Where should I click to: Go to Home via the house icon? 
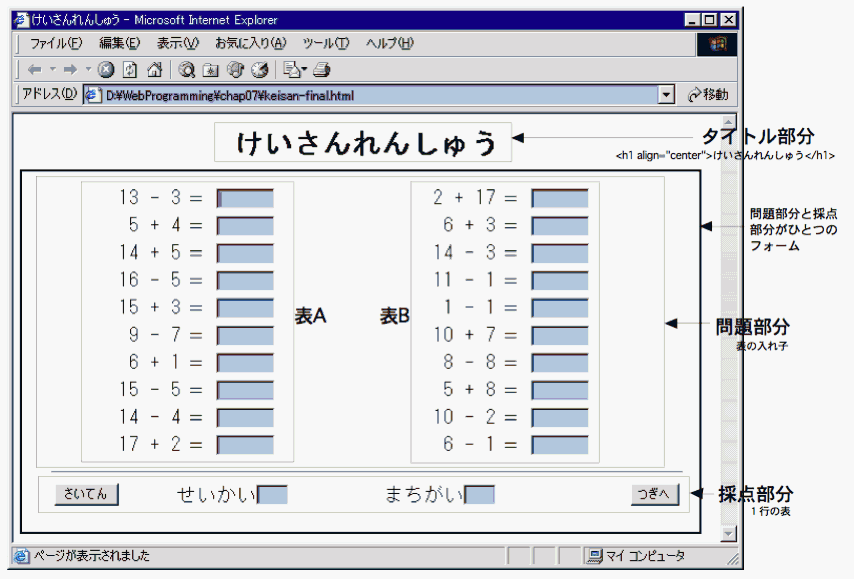coord(154,70)
